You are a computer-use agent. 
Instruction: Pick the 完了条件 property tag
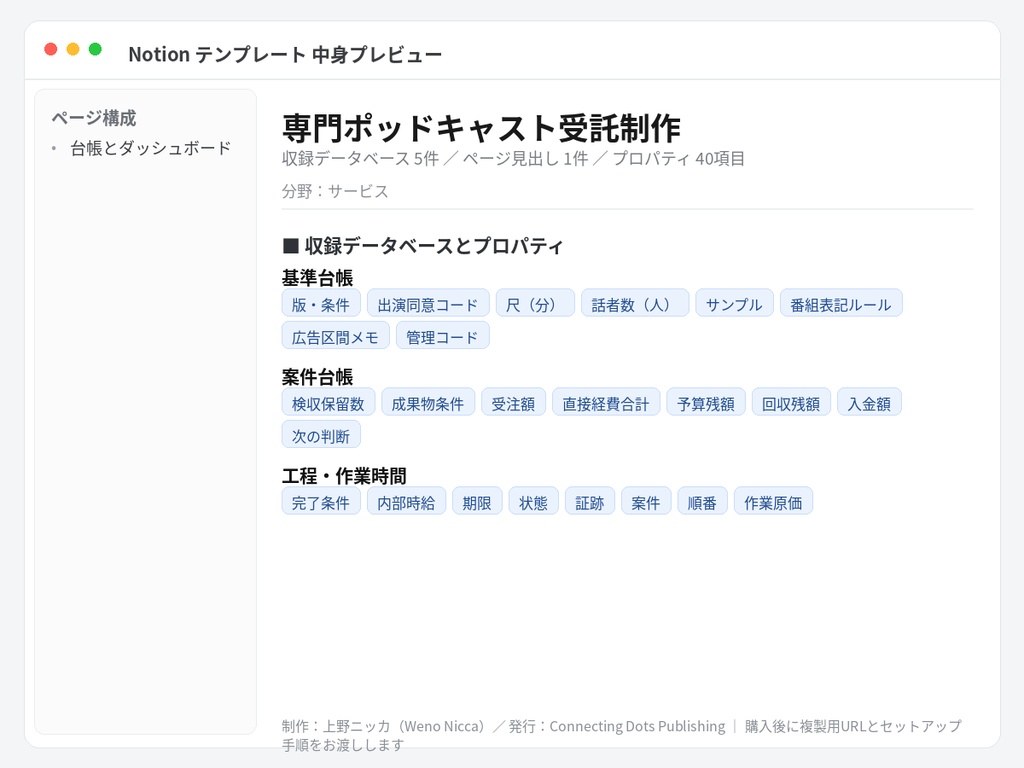click(321, 501)
